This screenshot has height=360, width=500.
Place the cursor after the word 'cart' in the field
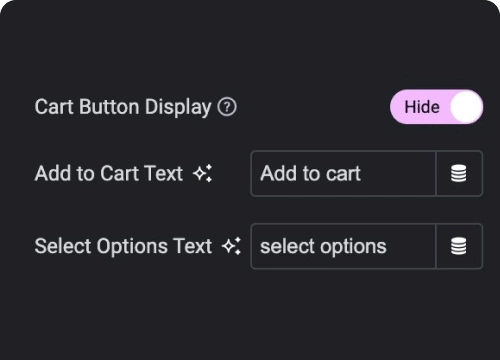tap(362, 173)
